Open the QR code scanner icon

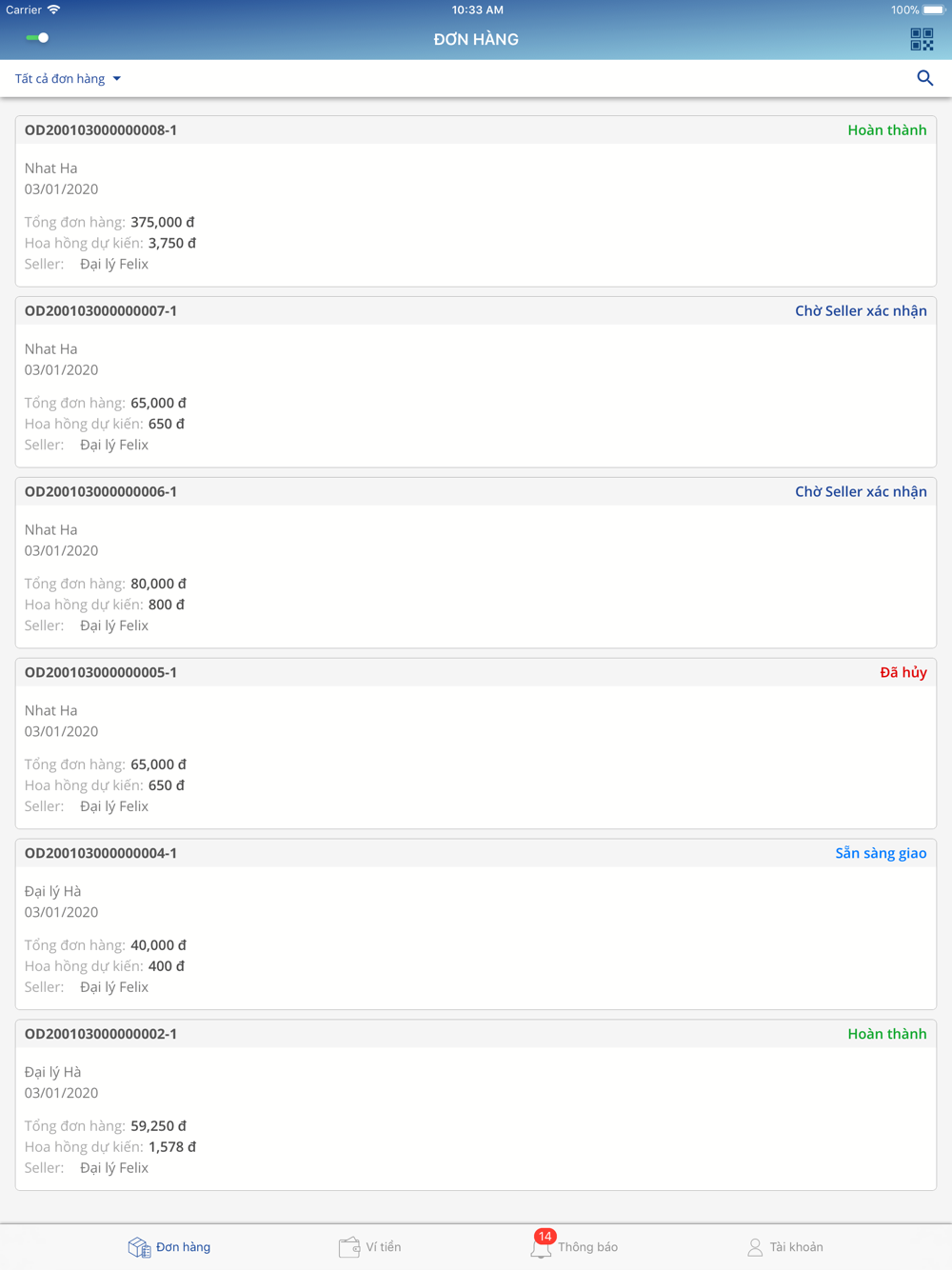922,39
